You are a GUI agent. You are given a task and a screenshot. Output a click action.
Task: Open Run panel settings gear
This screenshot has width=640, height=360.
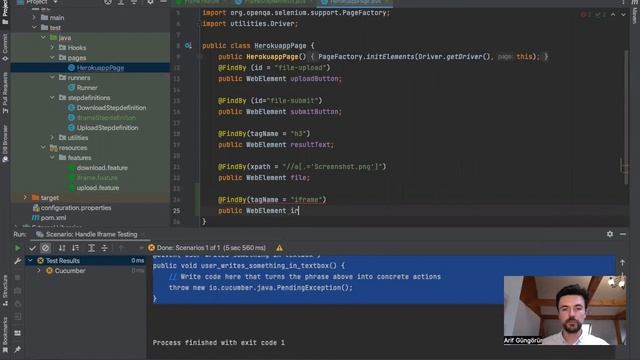(x=610, y=234)
